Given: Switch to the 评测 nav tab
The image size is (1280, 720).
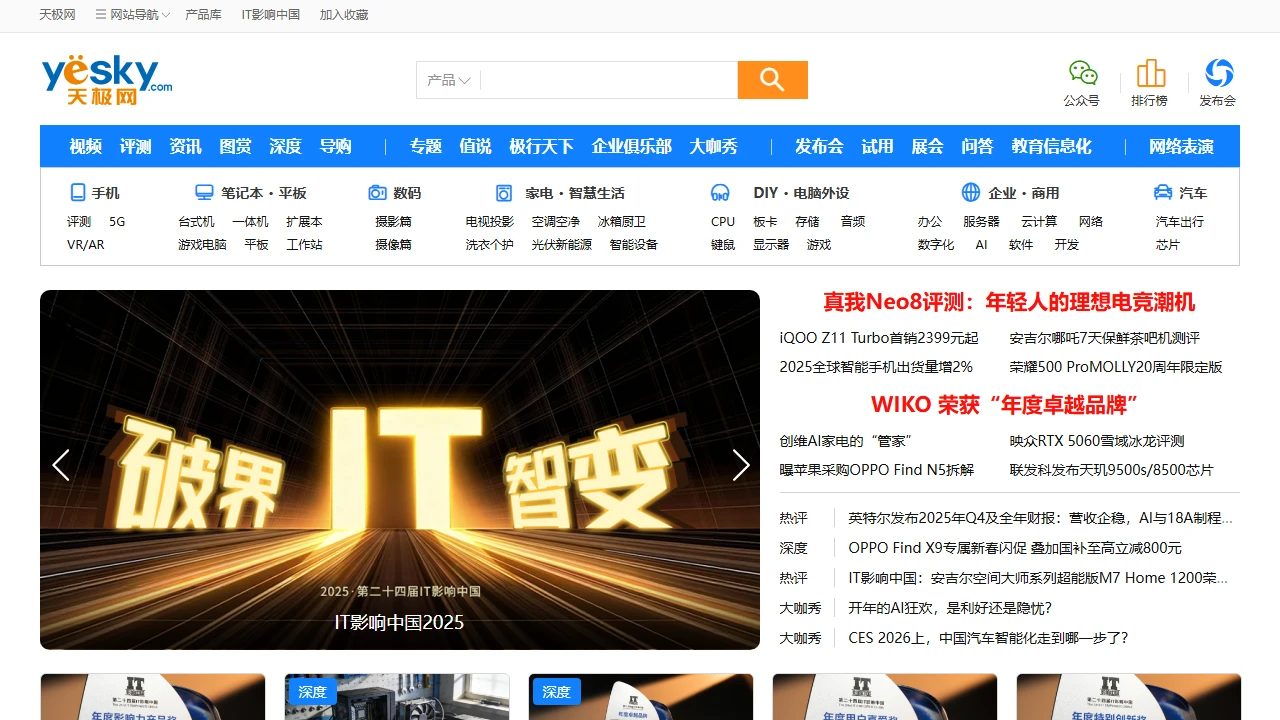Looking at the screenshot, I should click(135, 146).
